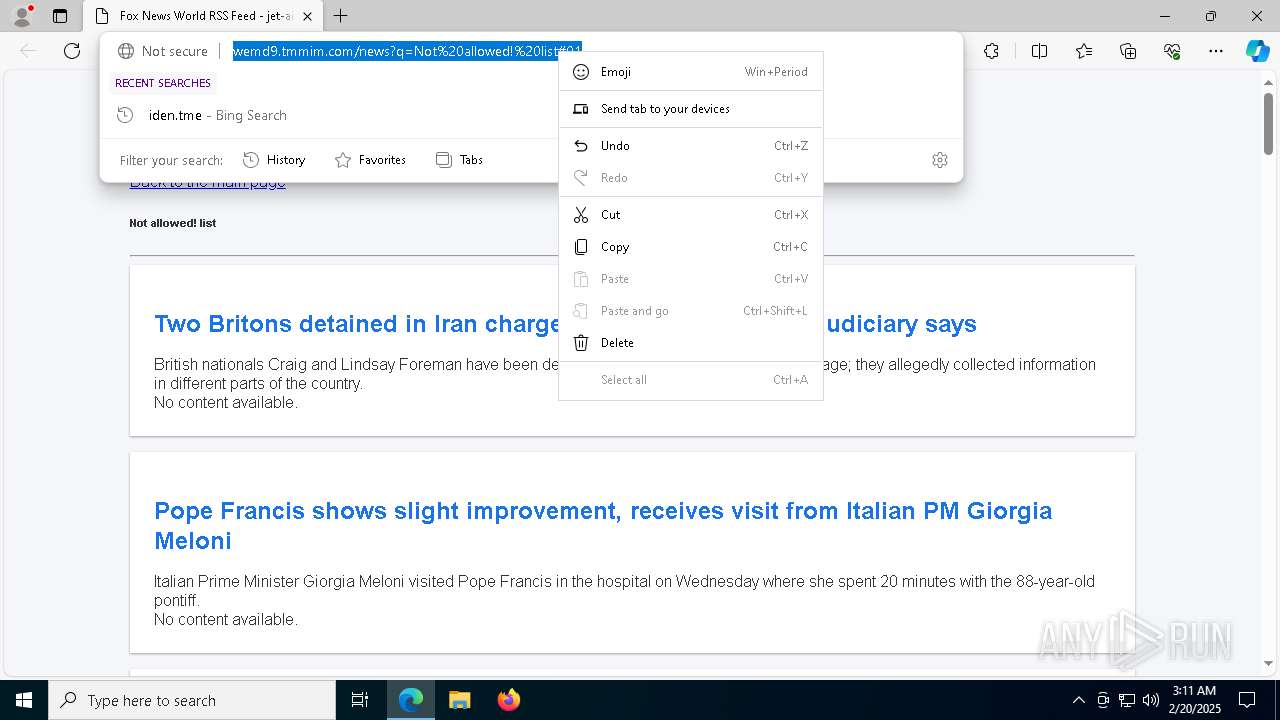The width and height of the screenshot is (1280, 720).
Task: Open Settings and more ellipsis menu
Action: tap(1216, 51)
